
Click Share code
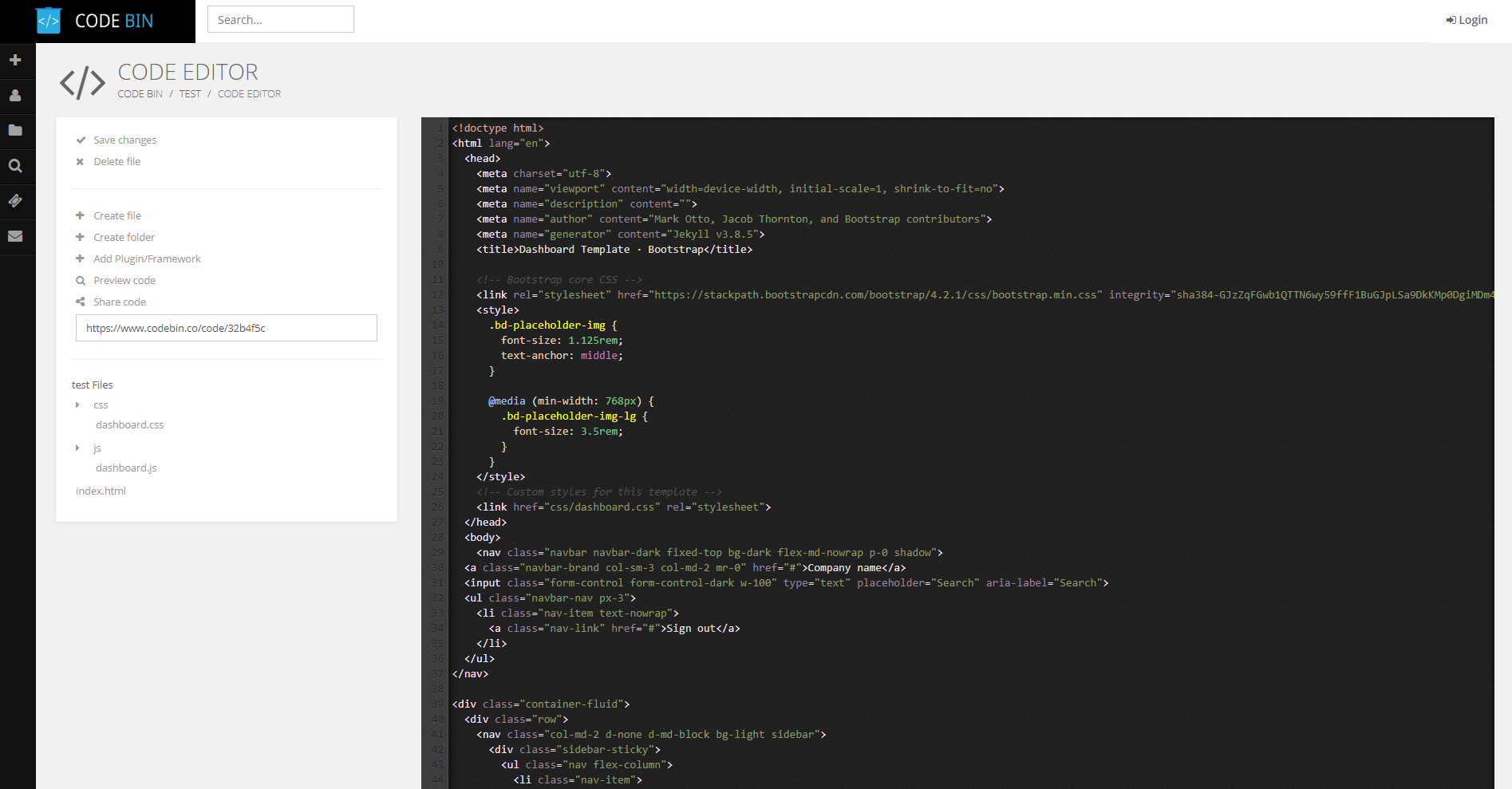pyautogui.click(x=120, y=302)
